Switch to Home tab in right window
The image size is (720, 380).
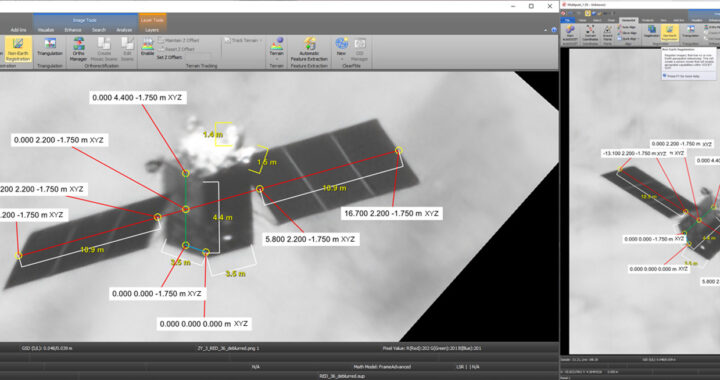pos(582,20)
